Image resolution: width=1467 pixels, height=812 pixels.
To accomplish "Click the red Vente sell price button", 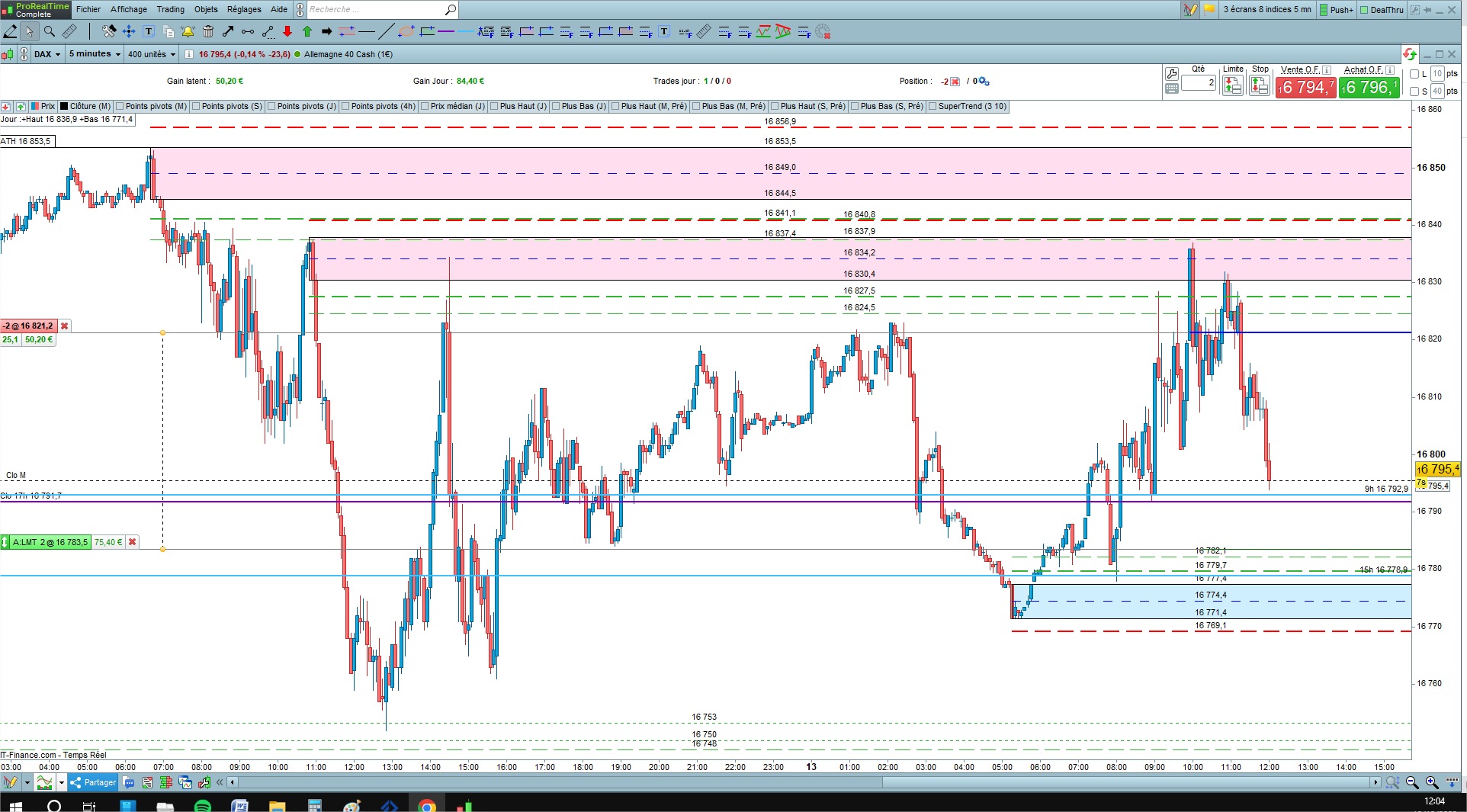I will coord(1306,87).
